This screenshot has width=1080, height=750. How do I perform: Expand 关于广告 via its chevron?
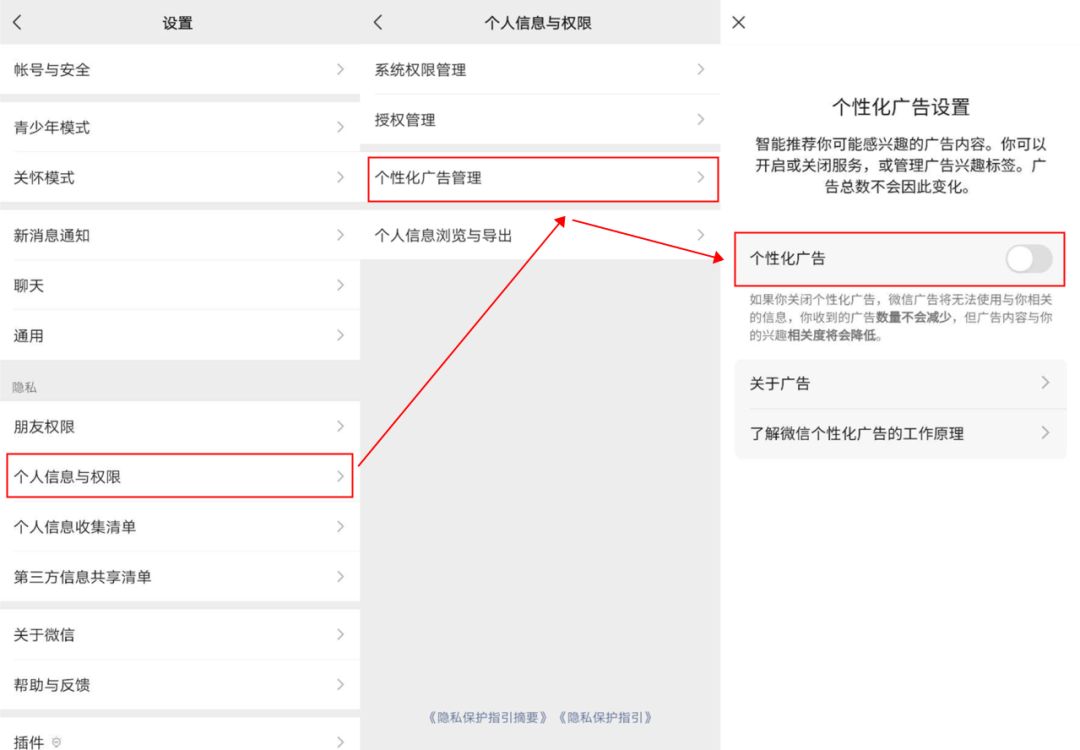(1046, 382)
